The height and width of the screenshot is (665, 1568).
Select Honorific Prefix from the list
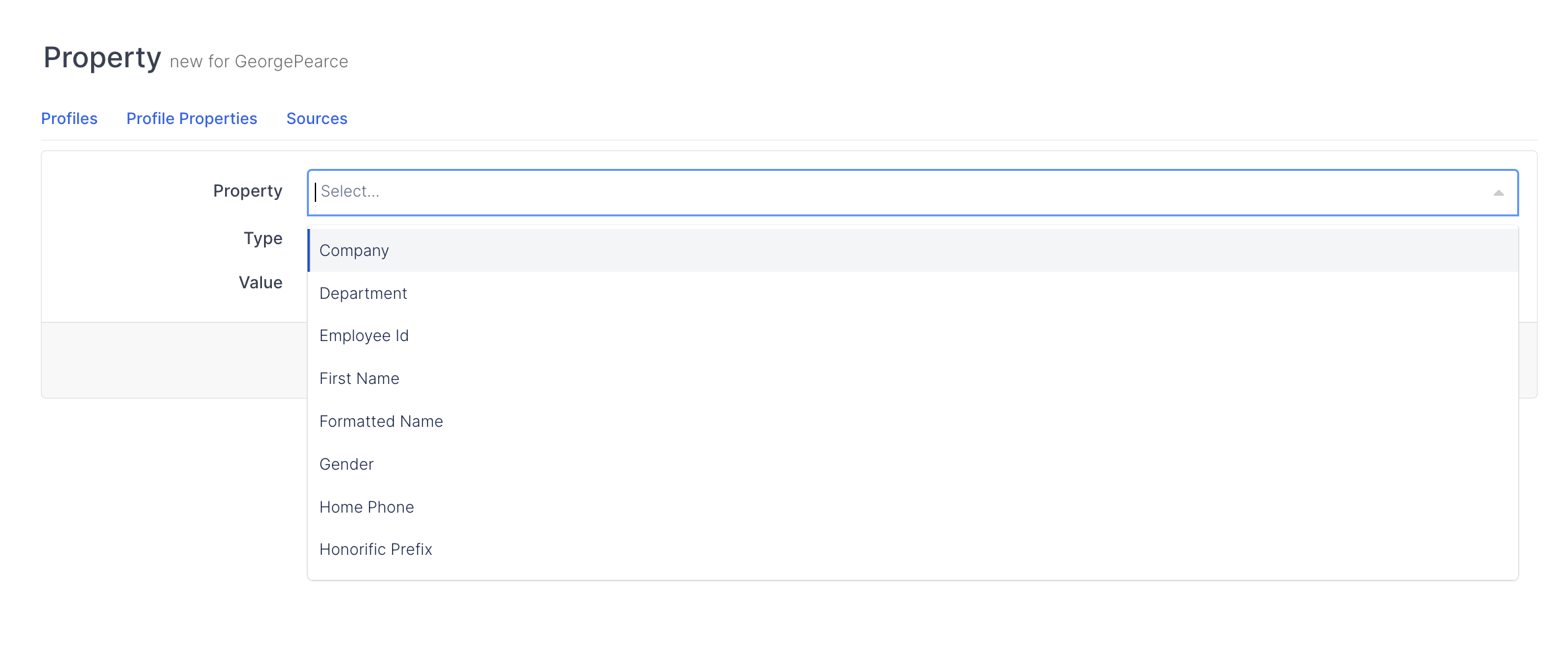(x=376, y=550)
